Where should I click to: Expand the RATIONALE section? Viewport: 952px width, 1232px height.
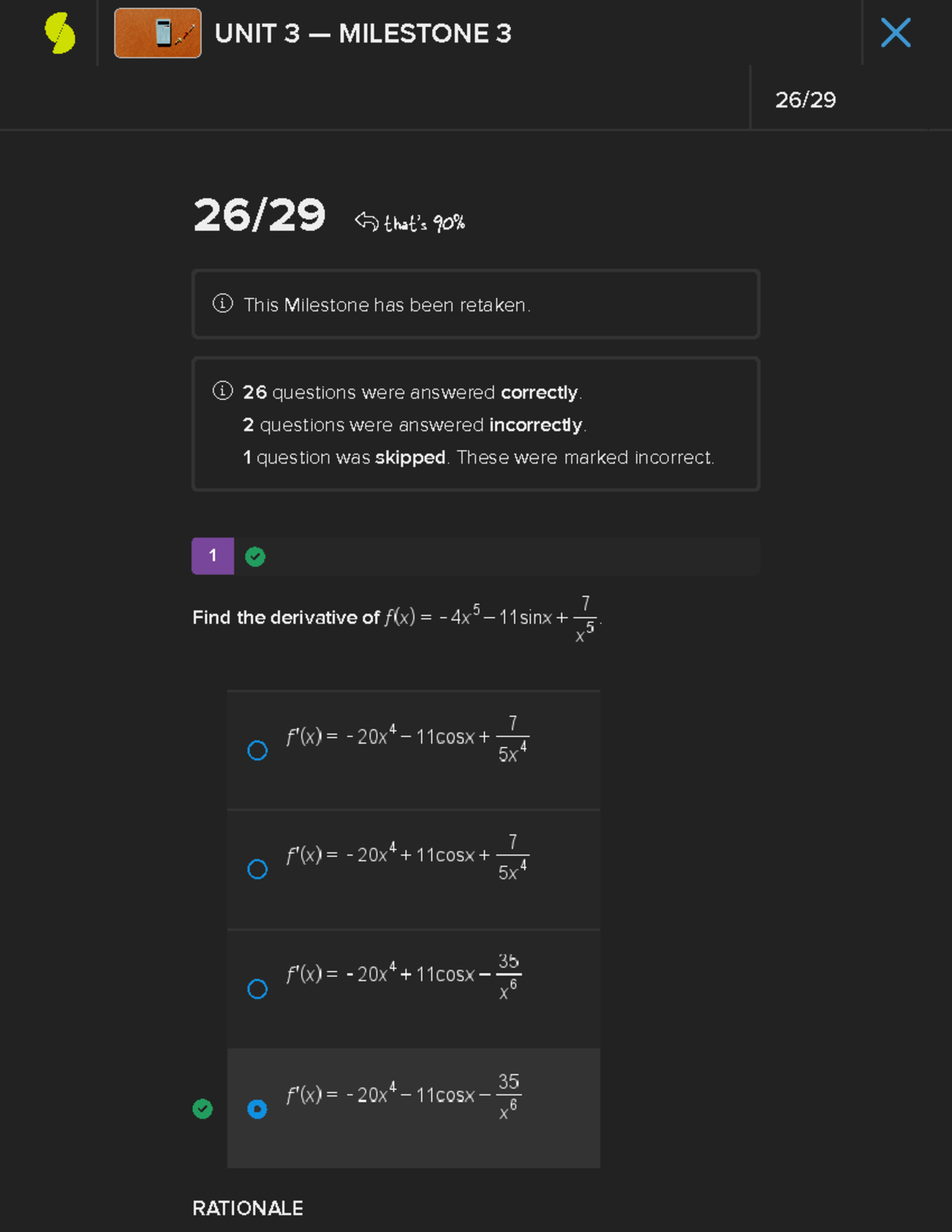[x=247, y=1207]
